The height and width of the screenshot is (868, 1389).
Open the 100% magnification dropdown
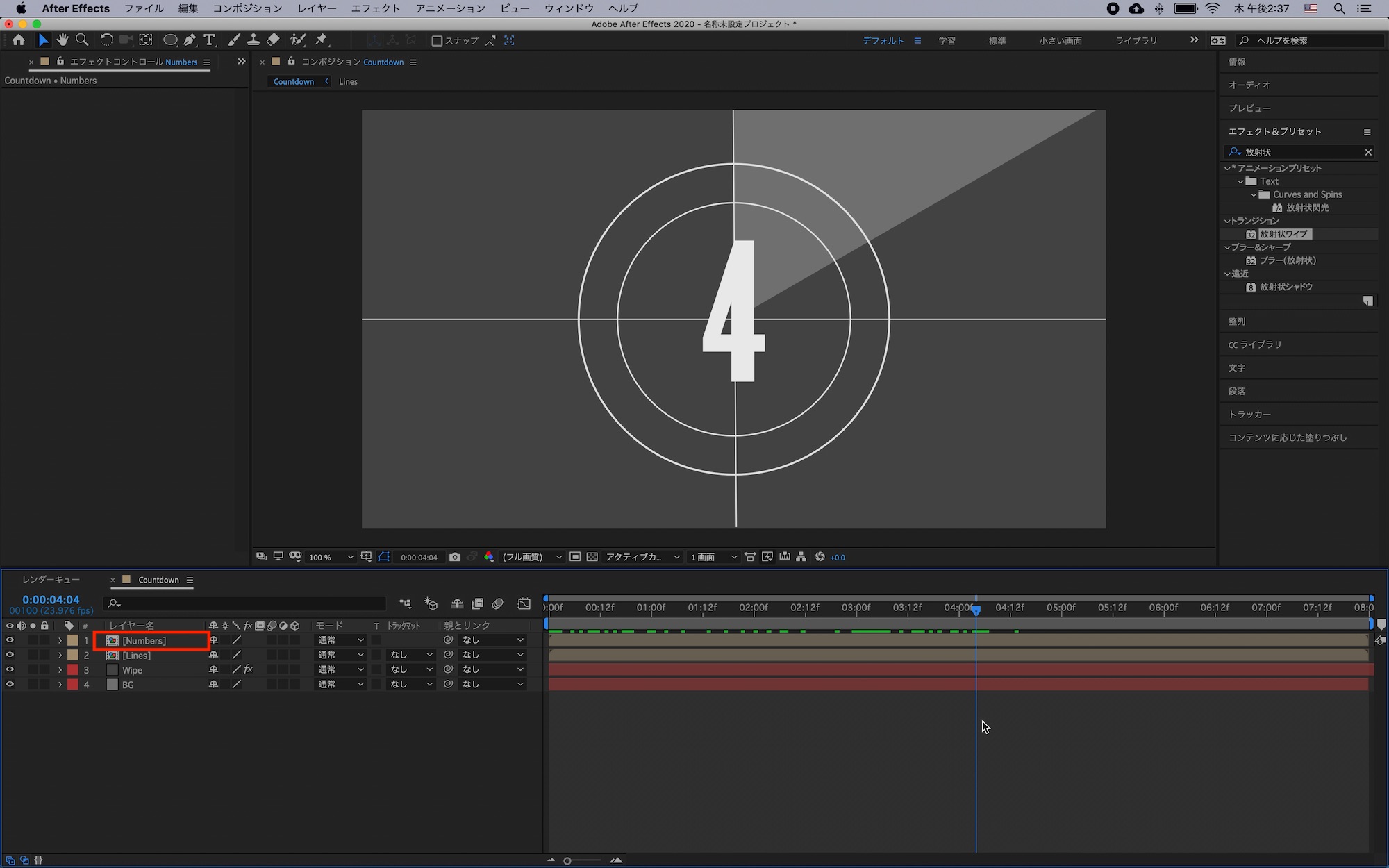[x=331, y=557]
